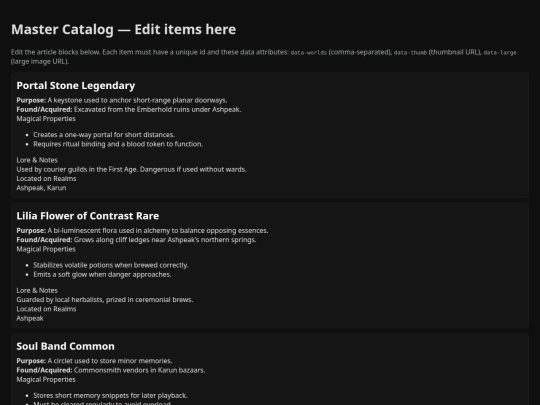Click 'Magical Properties' under Soul Band
The width and height of the screenshot is (540, 405).
pyautogui.click(x=46, y=380)
